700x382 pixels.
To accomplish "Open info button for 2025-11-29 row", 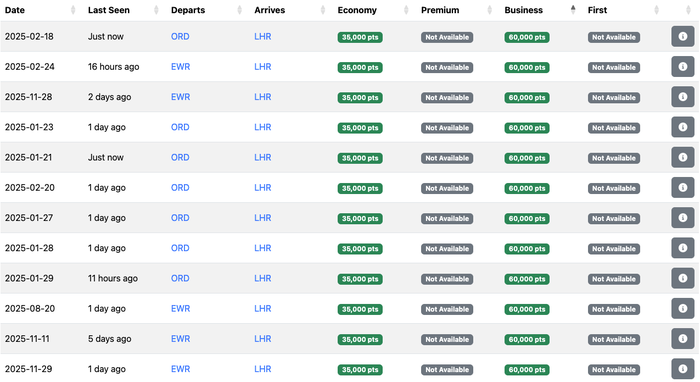I will click(x=683, y=369).
